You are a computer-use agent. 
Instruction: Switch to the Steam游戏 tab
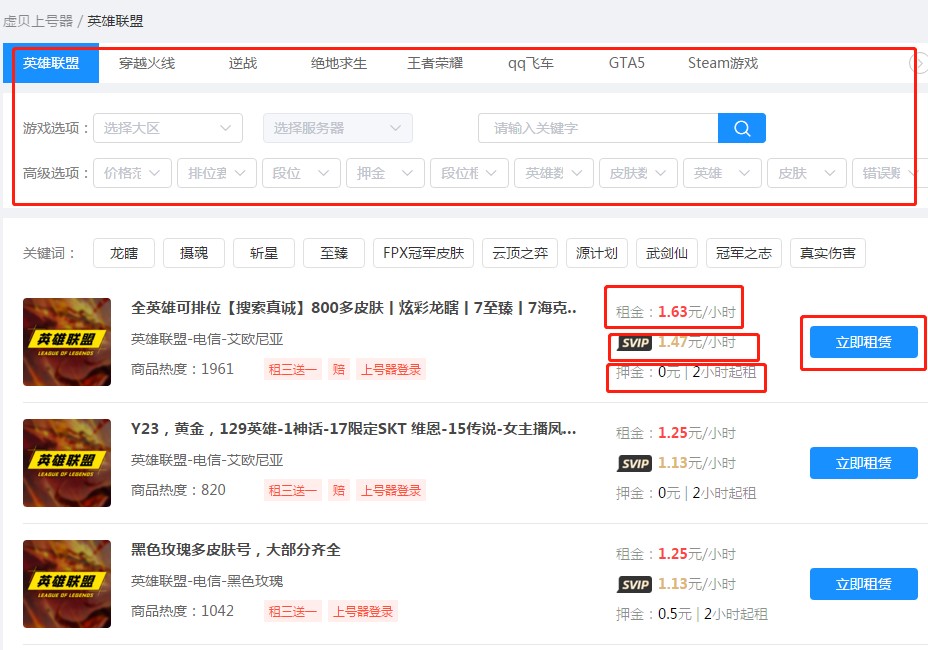click(723, 63)
